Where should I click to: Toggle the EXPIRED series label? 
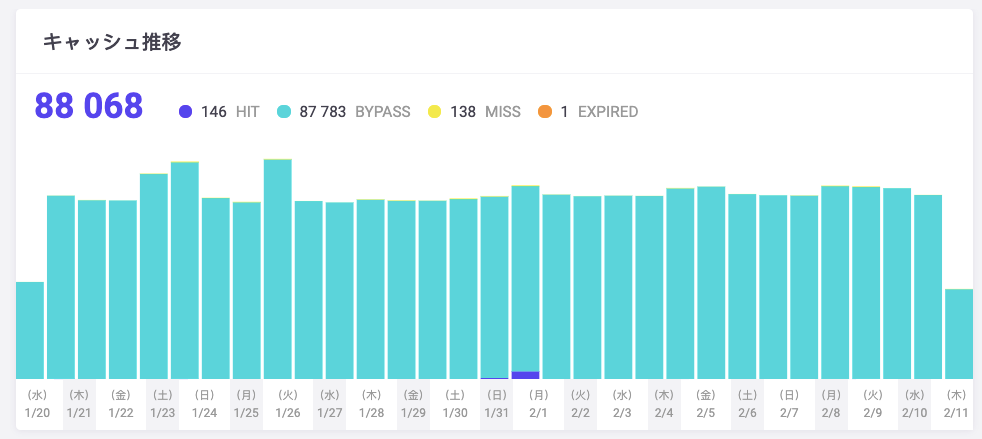tap(607, 112)
